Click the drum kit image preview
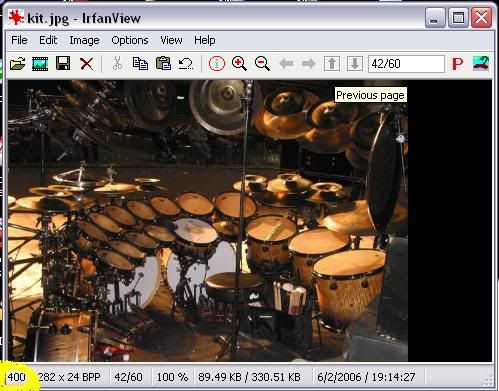 [x=208, y=221]
